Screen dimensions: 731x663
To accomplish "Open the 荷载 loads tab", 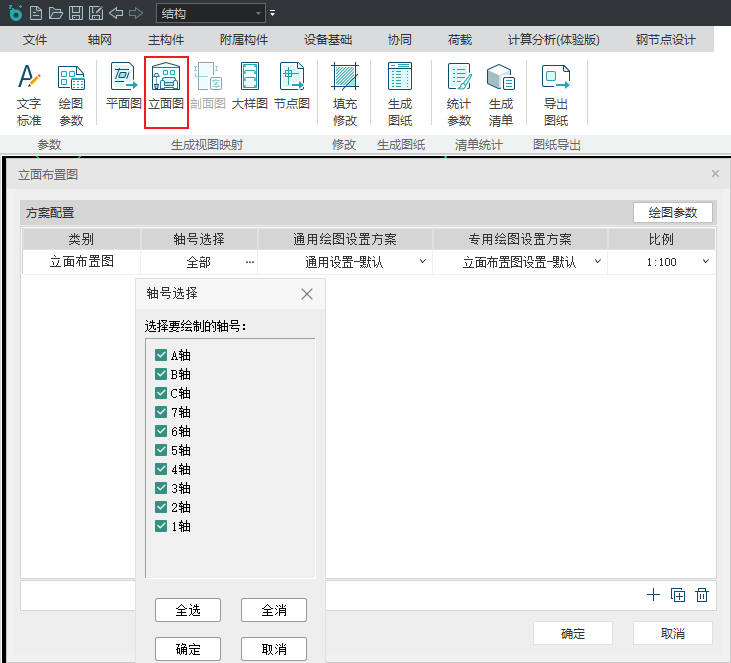I will [459, 40].
